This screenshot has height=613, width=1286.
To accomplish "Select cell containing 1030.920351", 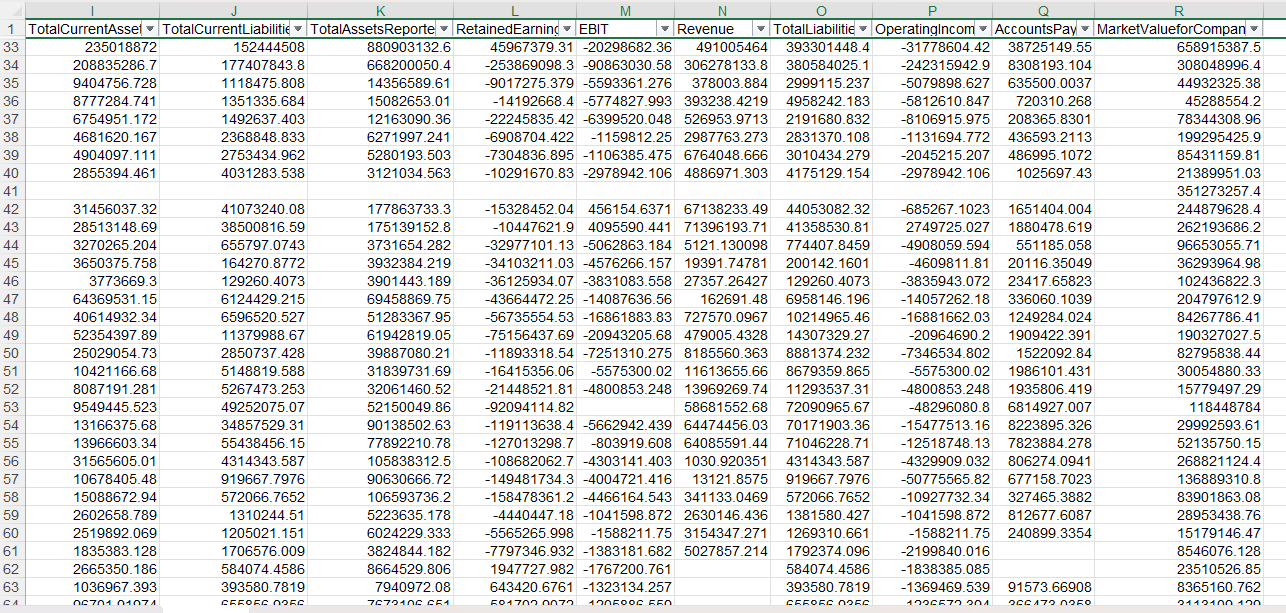I will click(722, 461).
